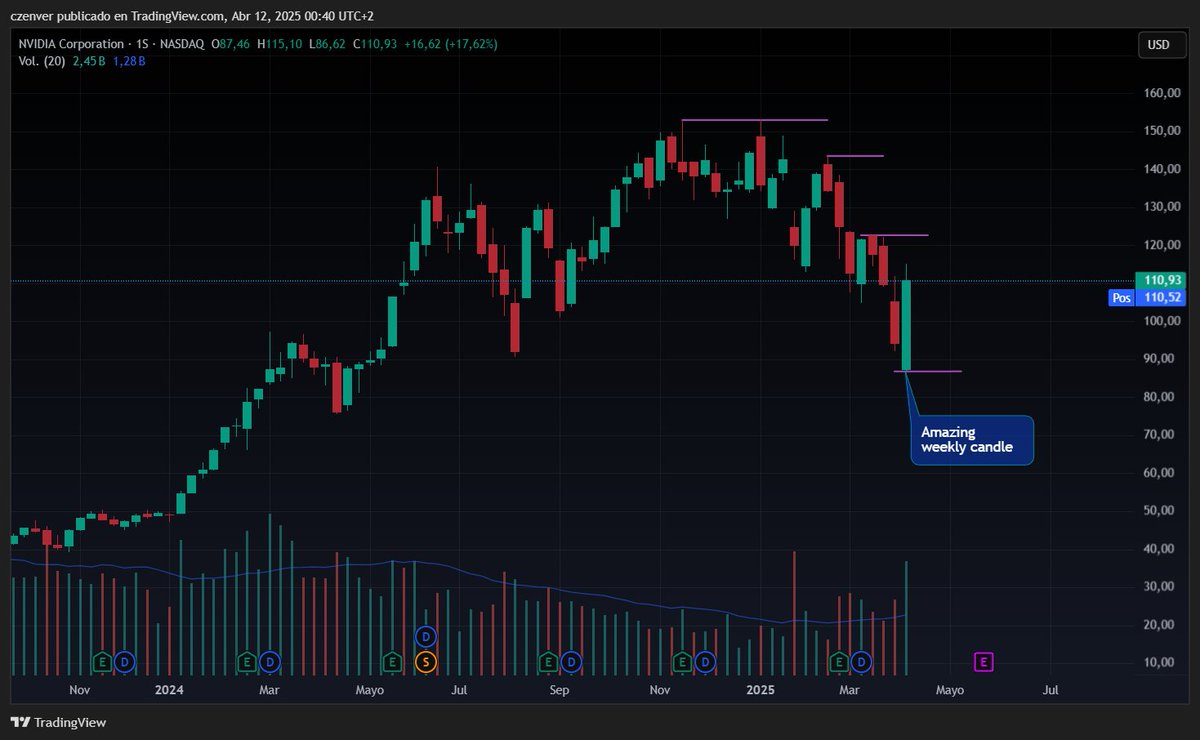Click the E earnings marker before Mar 2024
Image resolution: width=1200 pixels, height=740 pixels.
(x=247, y=661)
